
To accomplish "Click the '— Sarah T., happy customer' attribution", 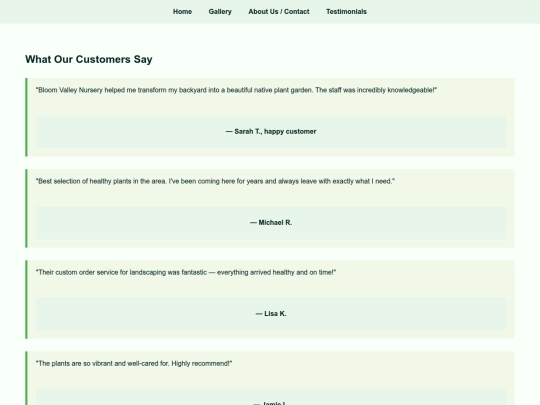I will 271,132.
